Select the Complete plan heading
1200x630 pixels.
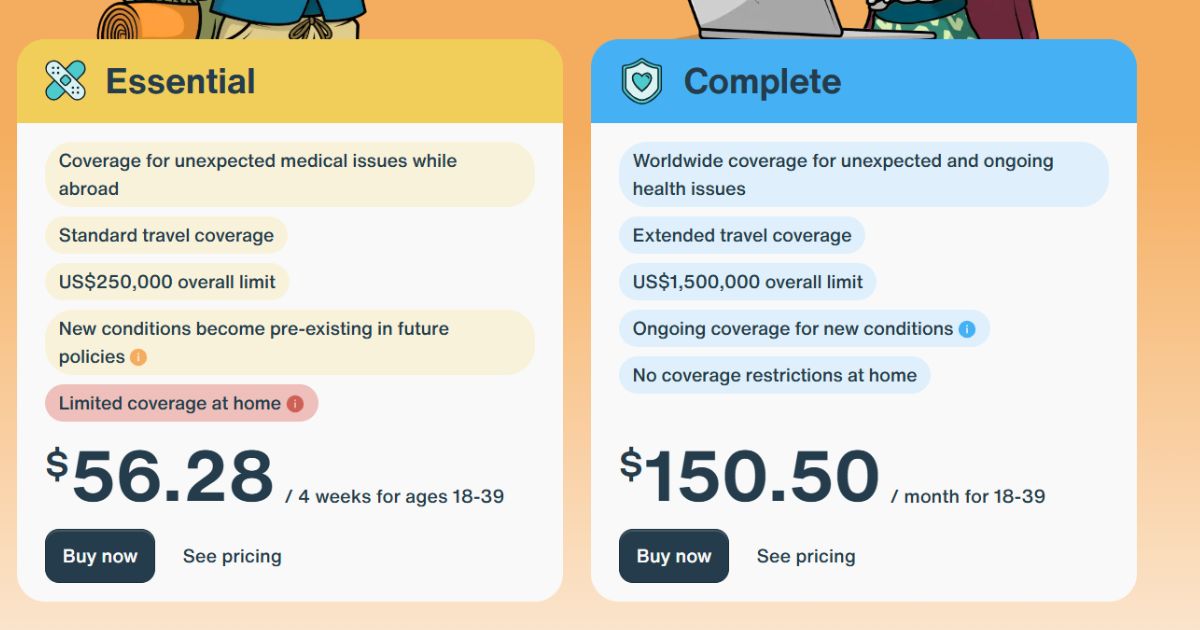point(762,81)
